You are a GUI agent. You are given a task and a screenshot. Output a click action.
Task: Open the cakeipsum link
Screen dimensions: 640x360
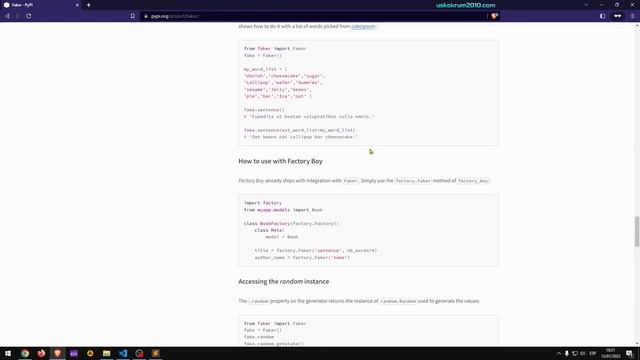363,26
